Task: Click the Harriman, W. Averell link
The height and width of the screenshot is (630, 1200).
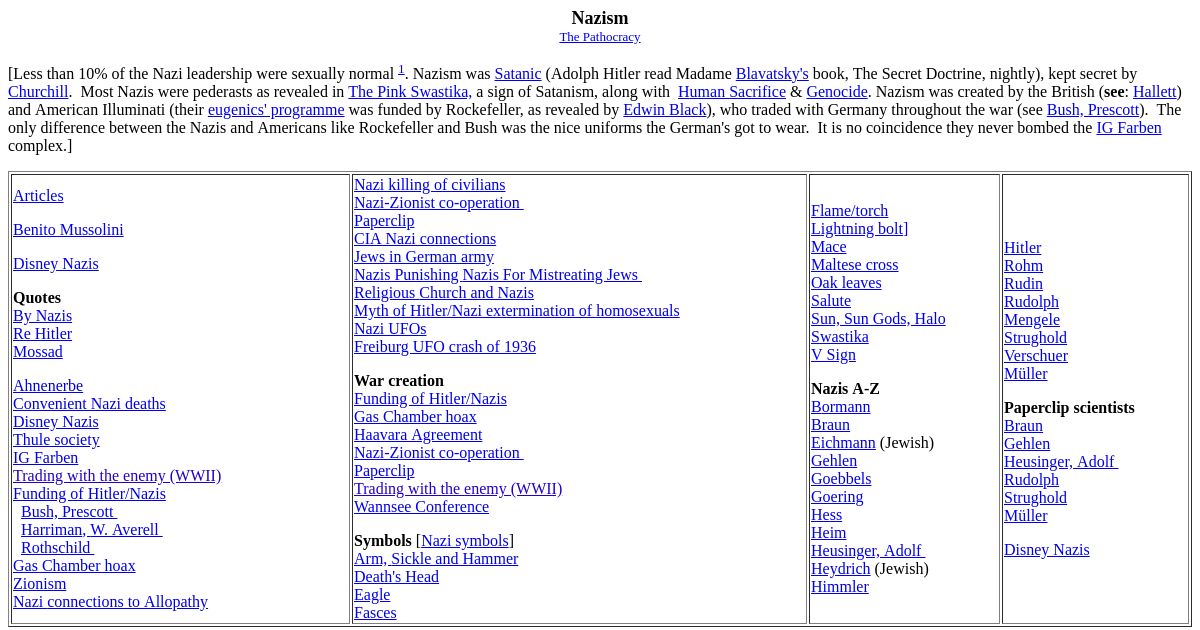Action: (91, 530)
